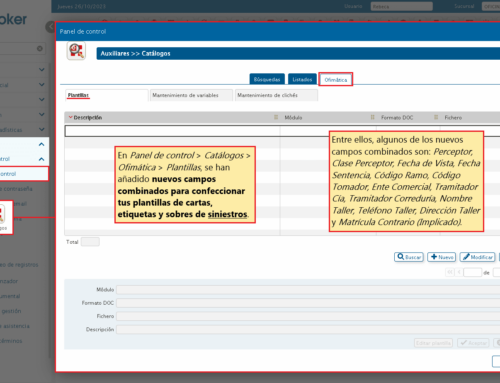
Task: Sort by the Descripción column header
Action: click(88, 117)
